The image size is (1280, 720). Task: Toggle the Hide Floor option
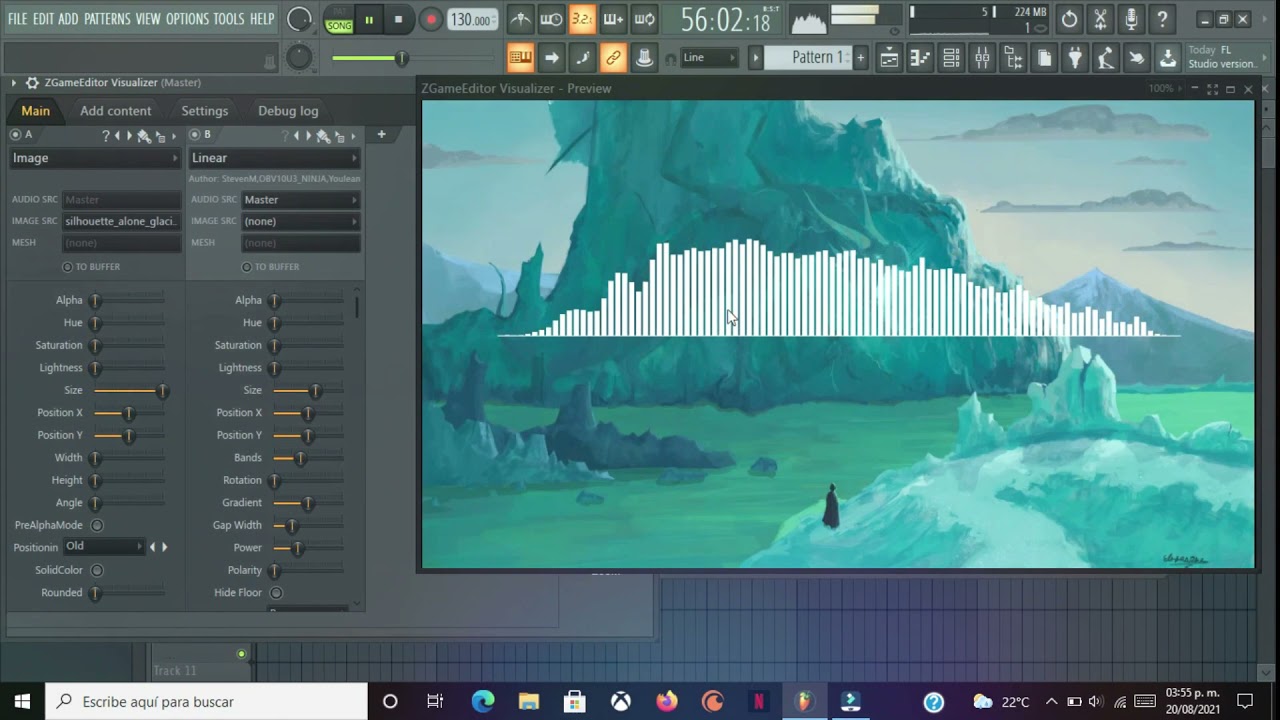click(x=276, y=593)
